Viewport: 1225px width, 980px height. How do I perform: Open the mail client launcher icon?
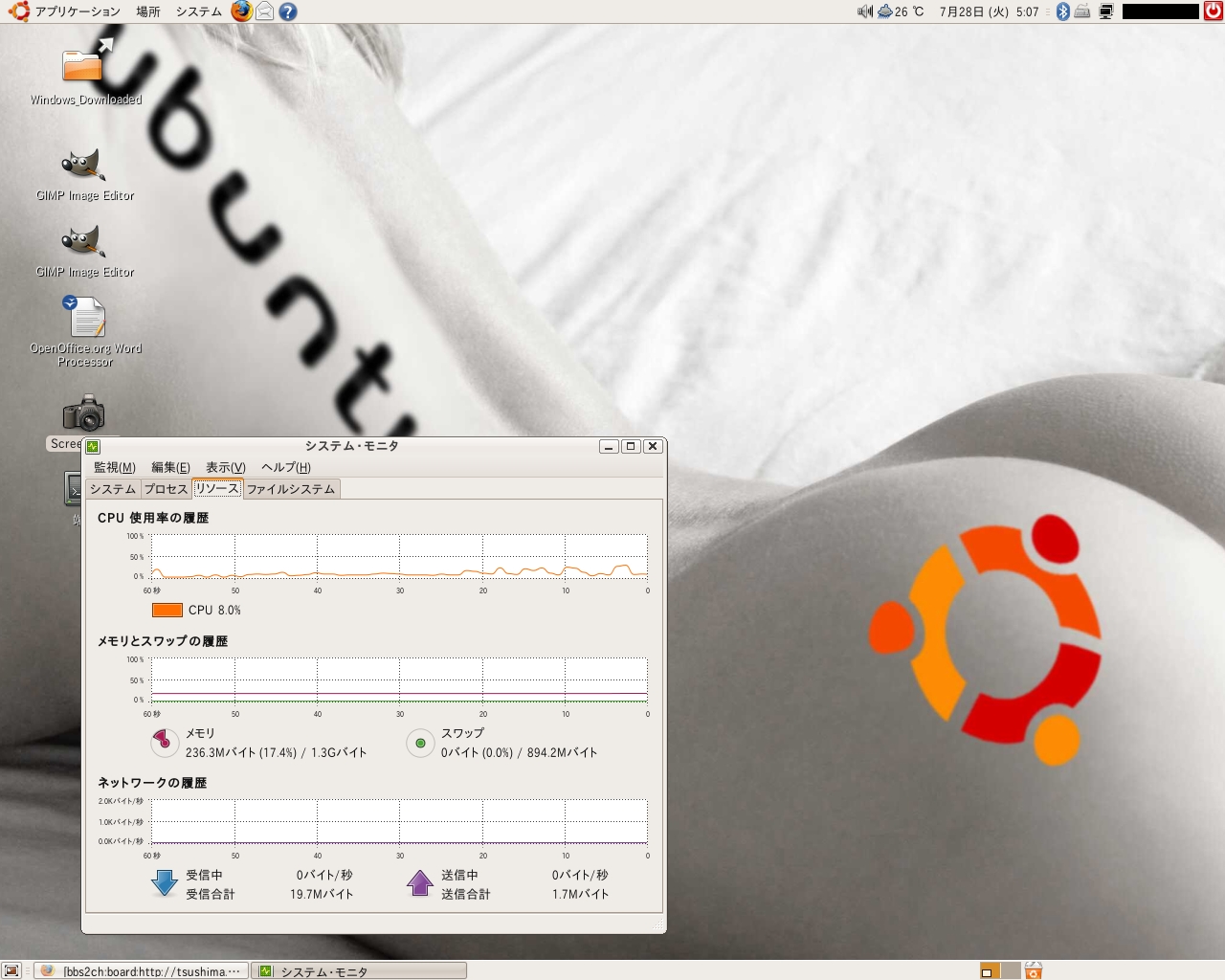[x=265, y=11]
